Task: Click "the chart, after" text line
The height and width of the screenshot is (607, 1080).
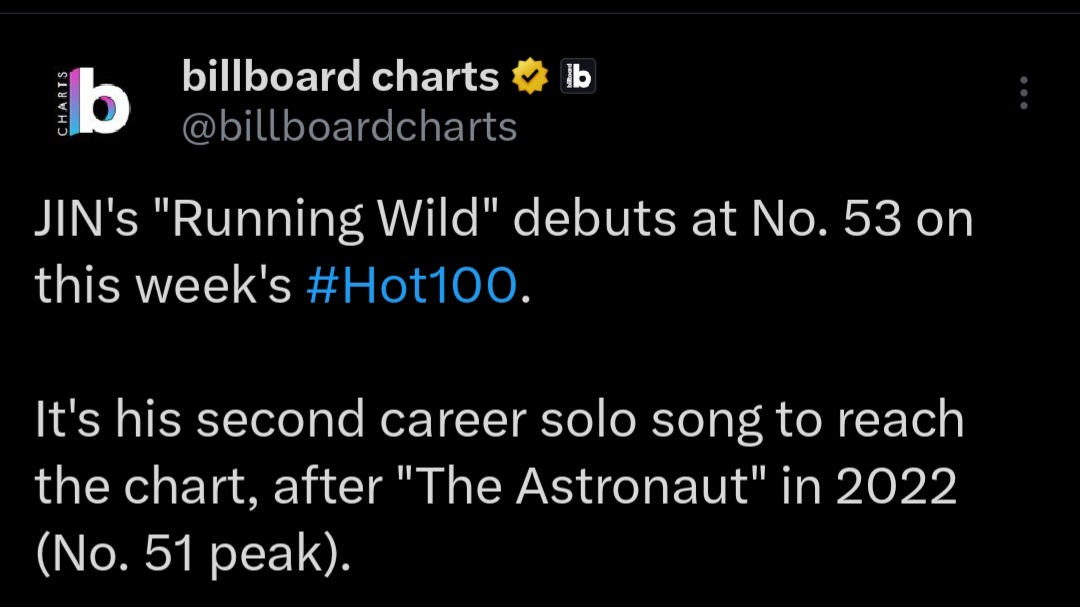Action: click(x=209, y=486)
